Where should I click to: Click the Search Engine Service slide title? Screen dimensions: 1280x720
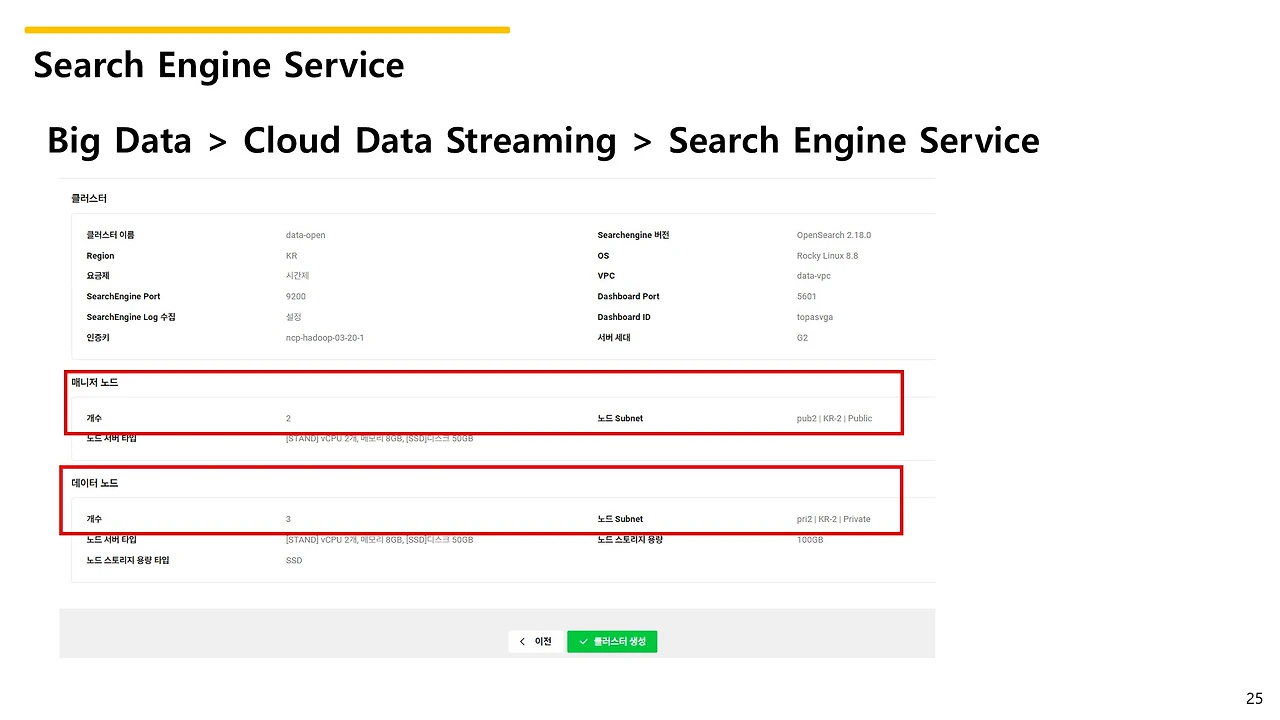[x=219, y=66]
